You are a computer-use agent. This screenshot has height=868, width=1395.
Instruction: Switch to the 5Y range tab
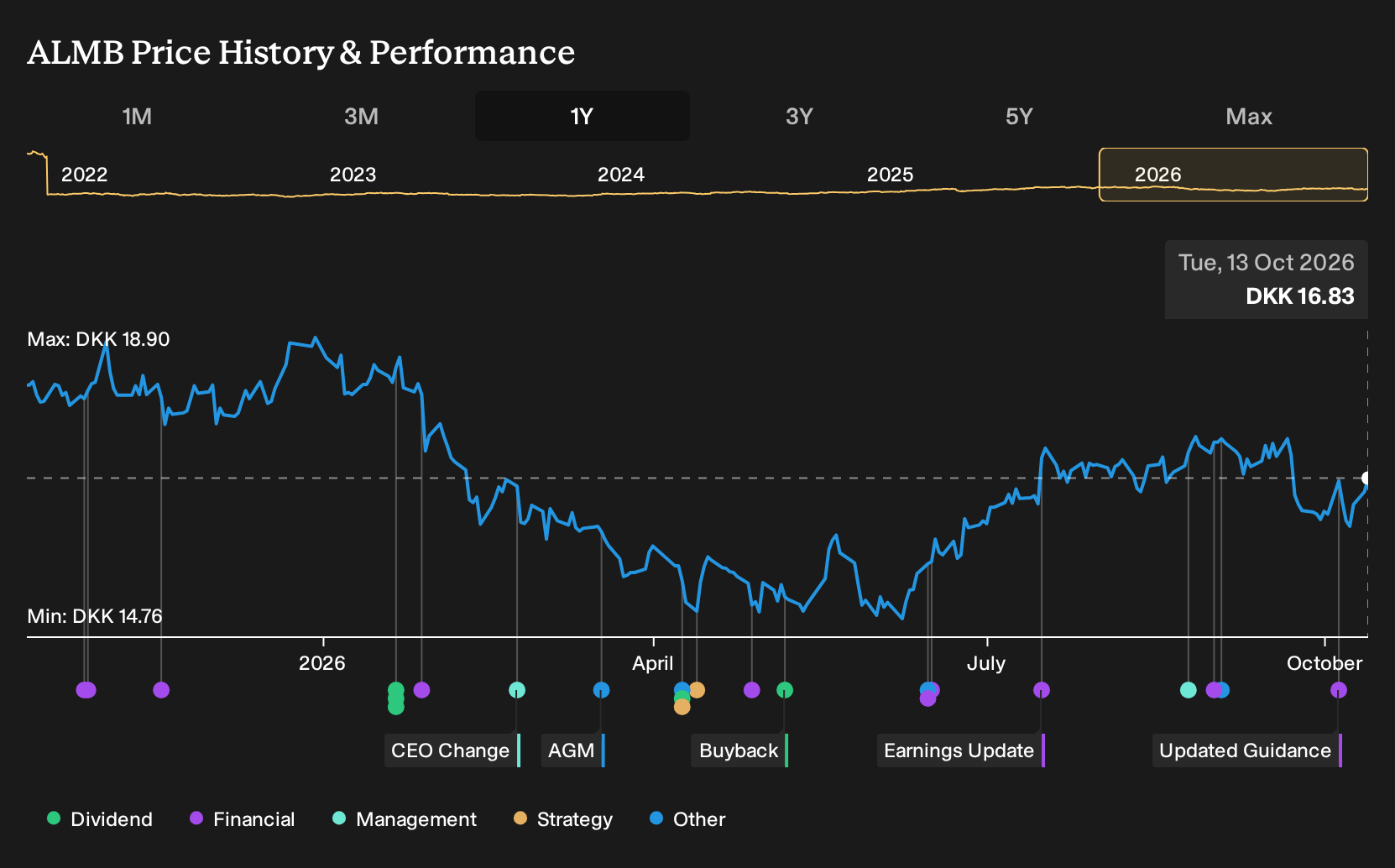pyautogui.click(x=1019, y=116)
